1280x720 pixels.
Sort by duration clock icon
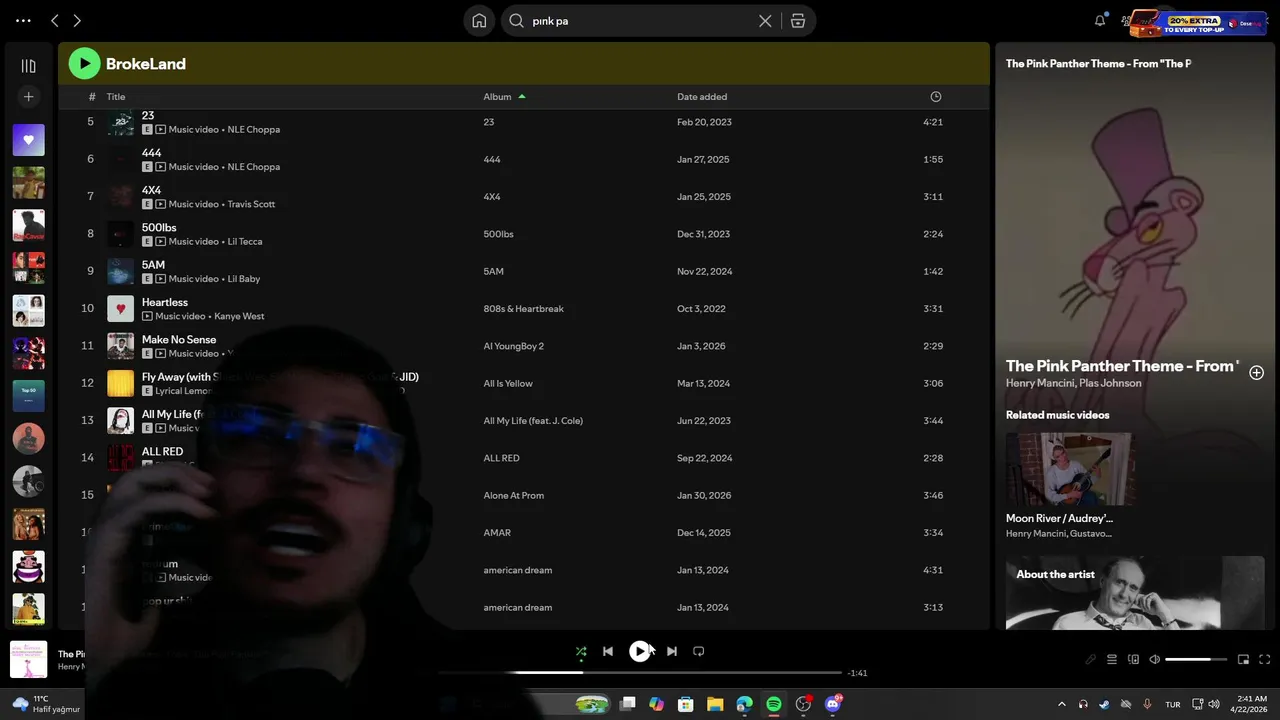pos(936,97)
